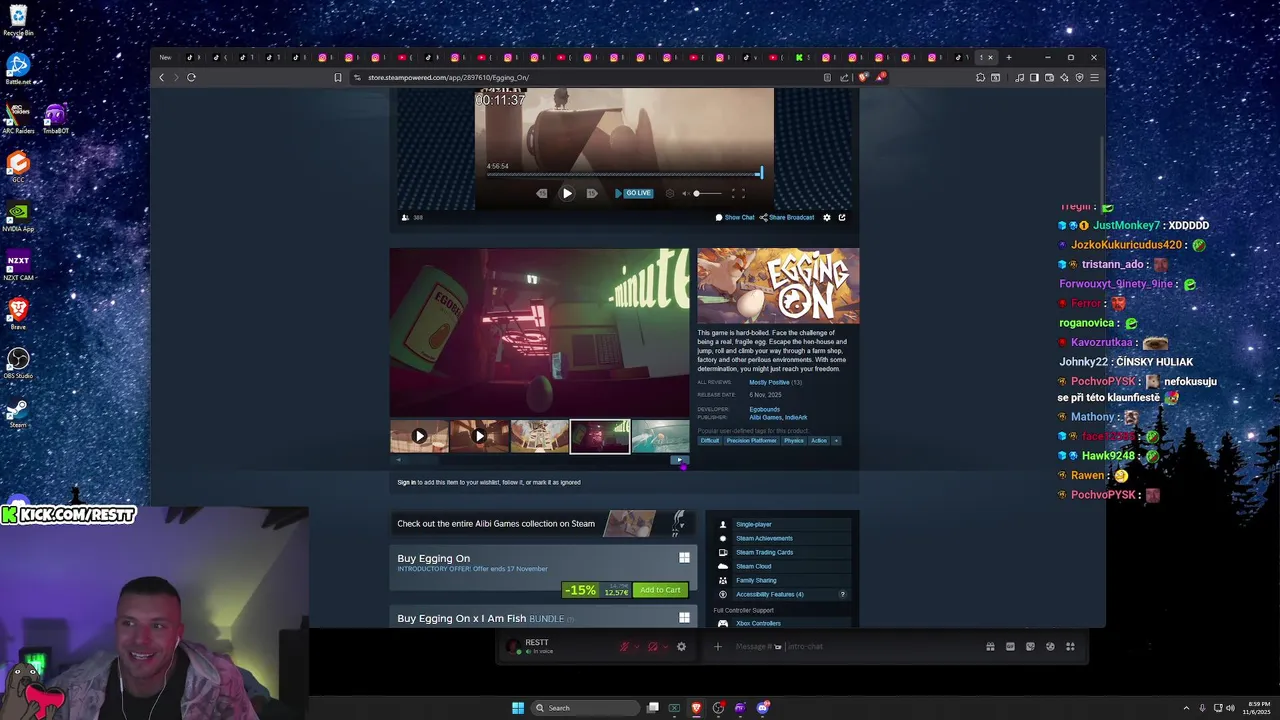Open Steam Cloud feature link

coord(753,566)
